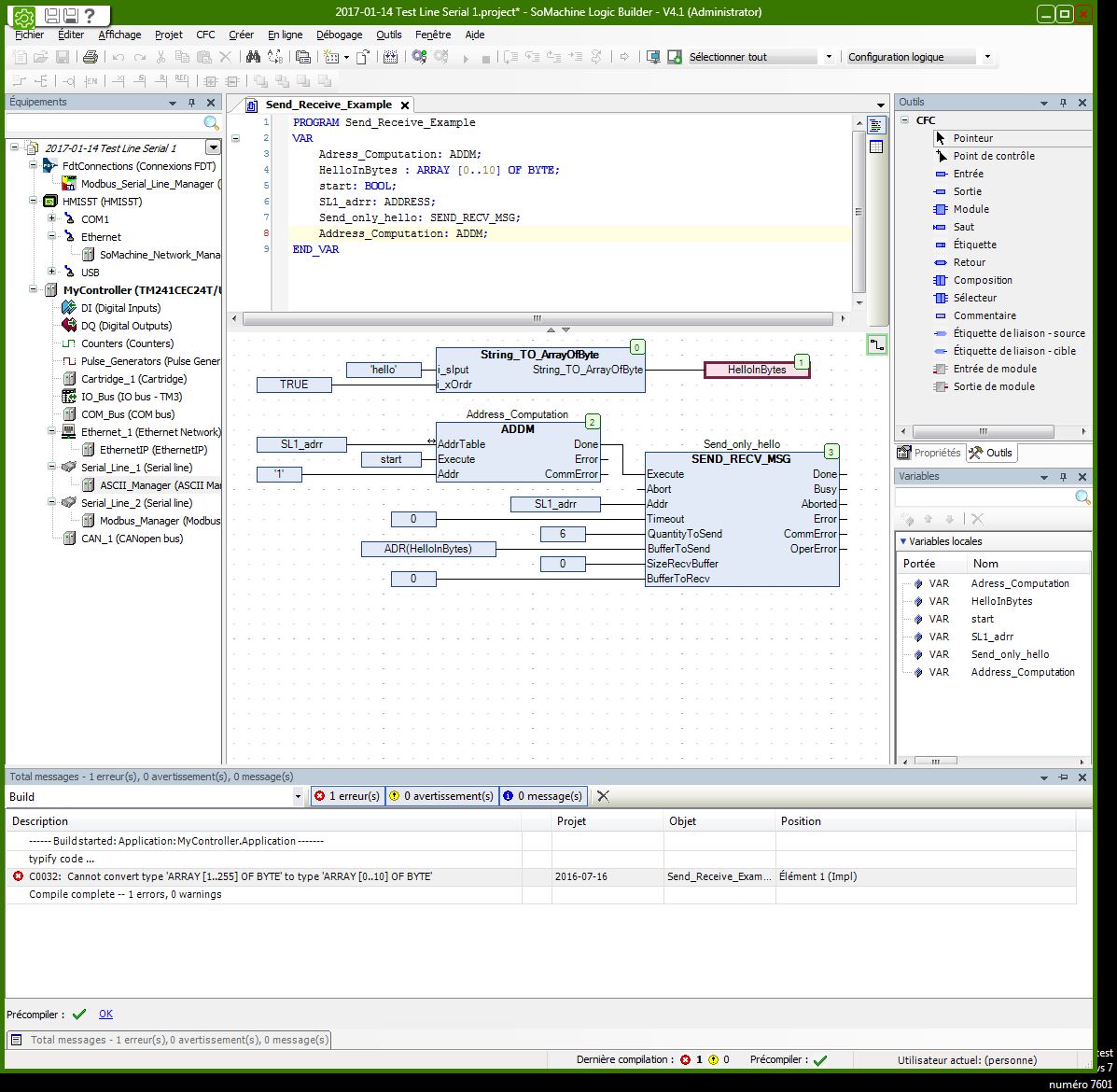Click the OK link next to Précompiler
The image size is (1117, 1092).
pyautogui.click(x=105, y=1014)
